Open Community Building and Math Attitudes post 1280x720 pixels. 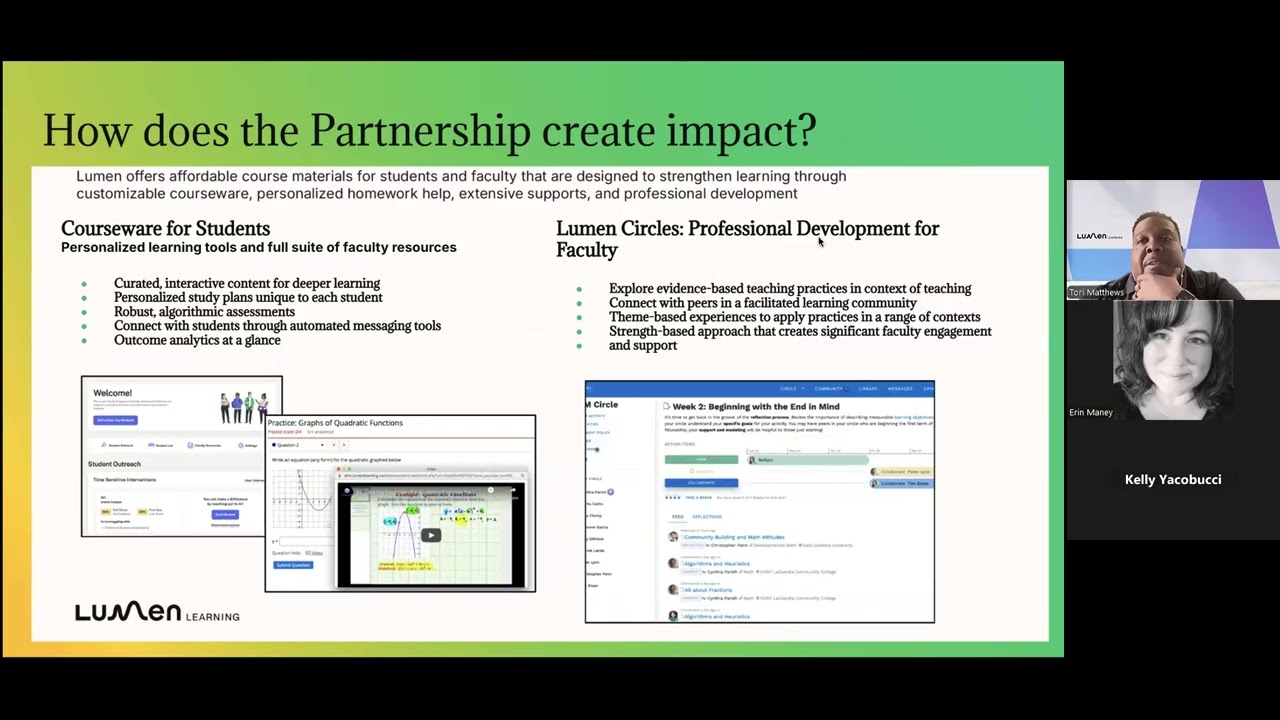point(734,537)
